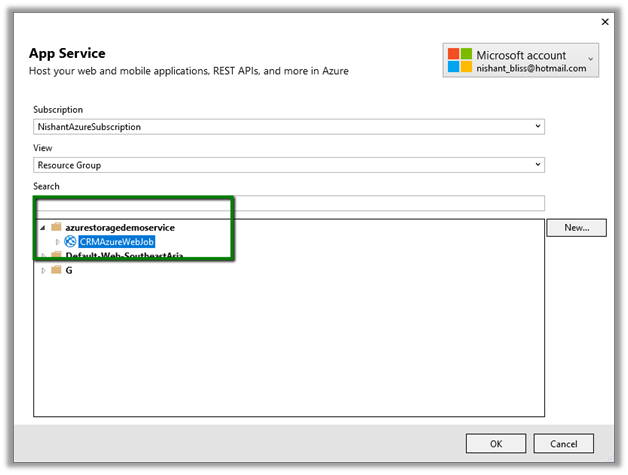Image resolution: width=628 pixels, height=475 pixels.
Task: Expand the CRMAzureWebJob node
Action: (57, 242)
